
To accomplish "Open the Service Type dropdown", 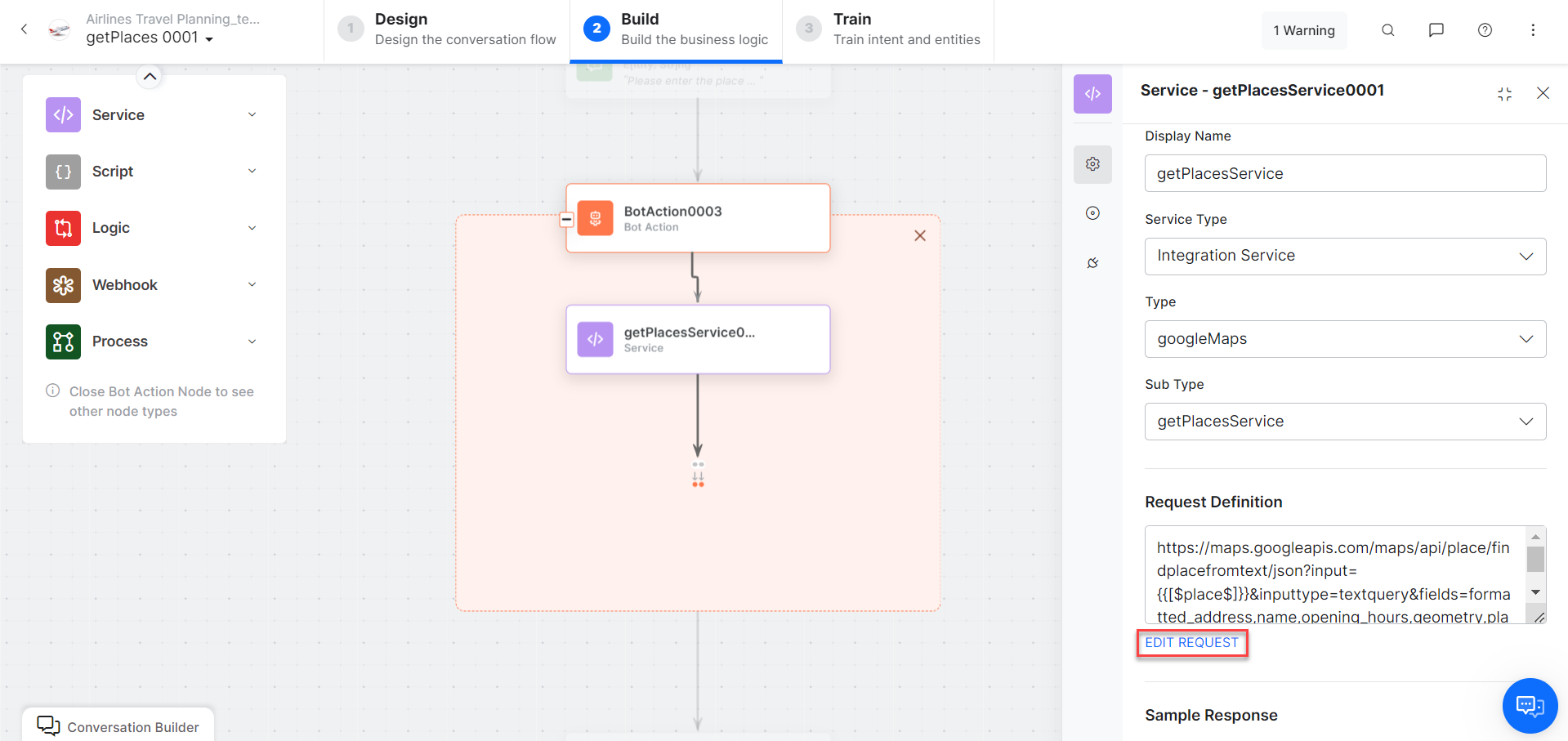I will [1345, 256].
